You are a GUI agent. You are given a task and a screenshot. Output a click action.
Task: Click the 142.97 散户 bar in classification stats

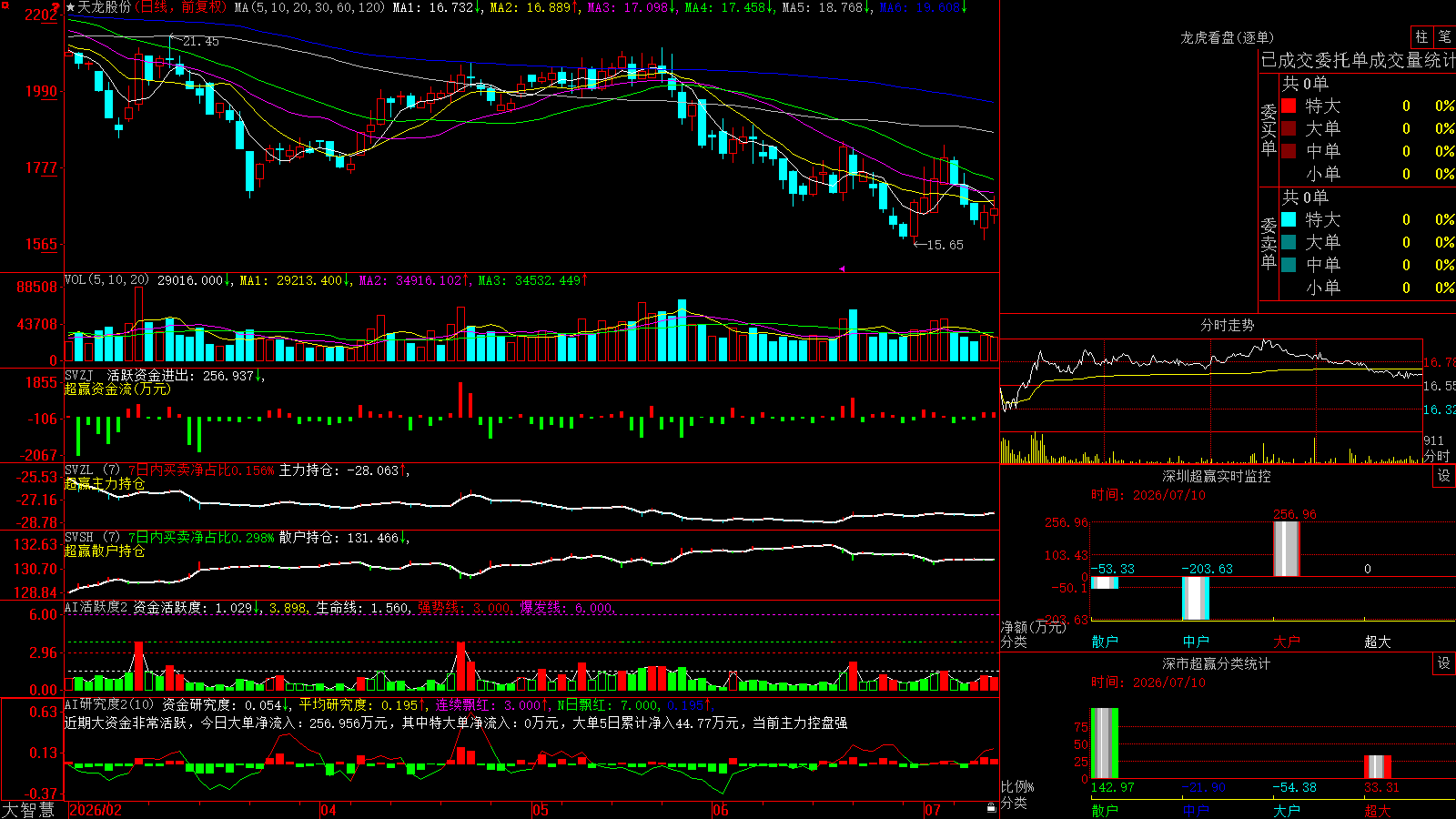(x=1105, y=743)
